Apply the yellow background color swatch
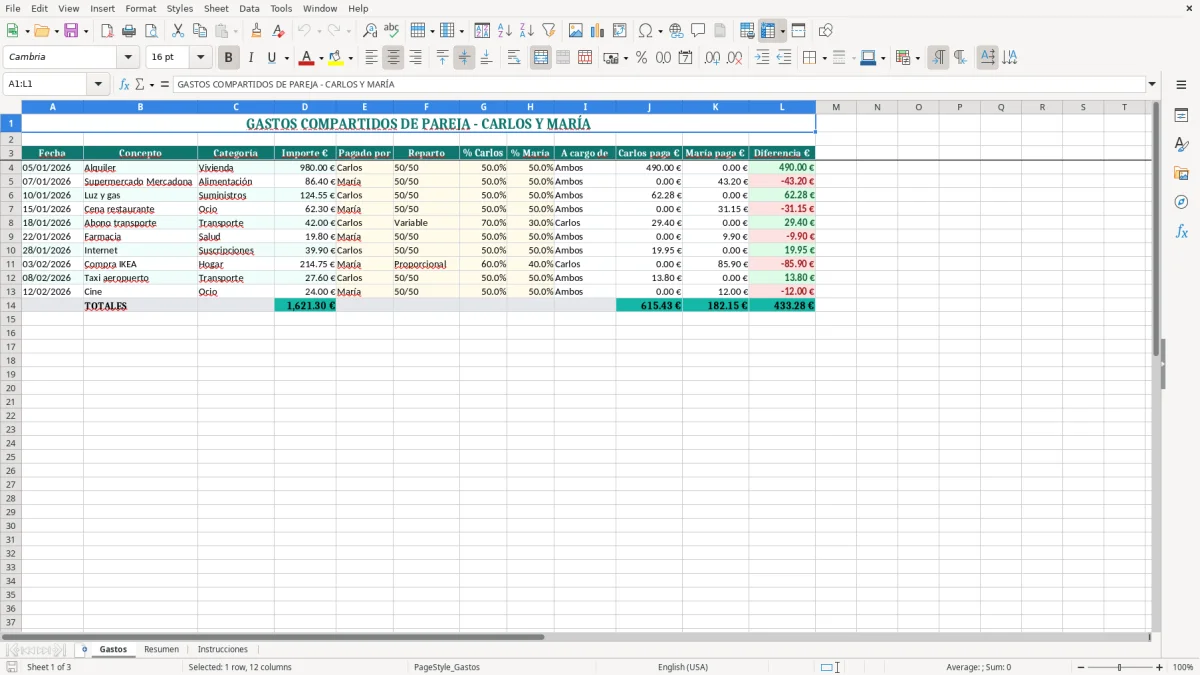Screen dimensions: 1200x675 tap(336, 58)
